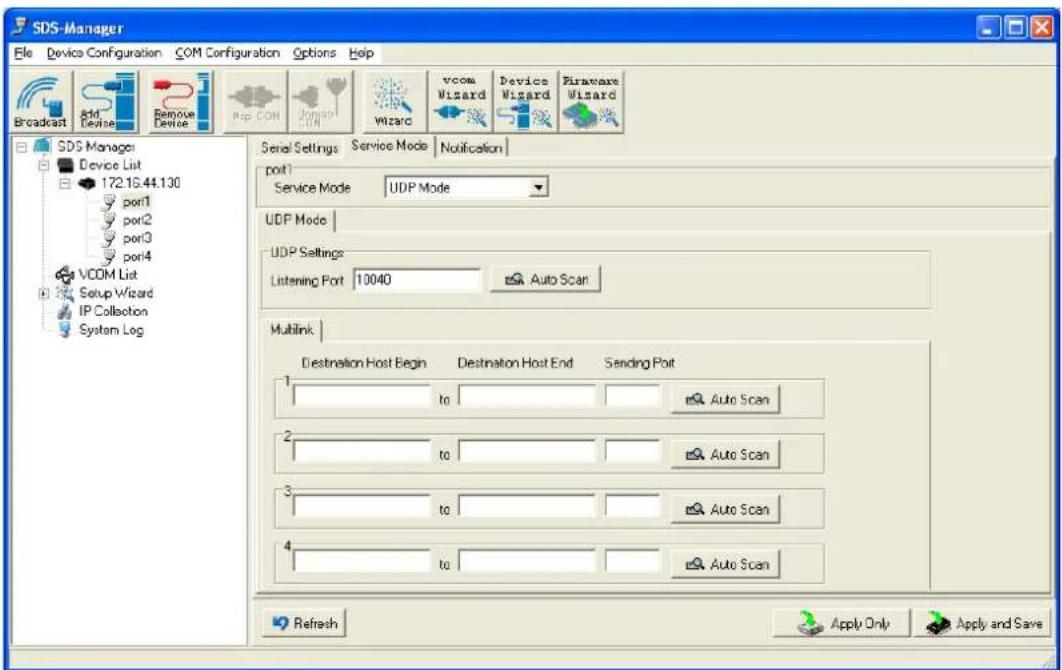This screenshot has width=1062, height=670.
Task: Open the Service Mode dropdown
Action: pyautogui.click(x=538, y=188)
